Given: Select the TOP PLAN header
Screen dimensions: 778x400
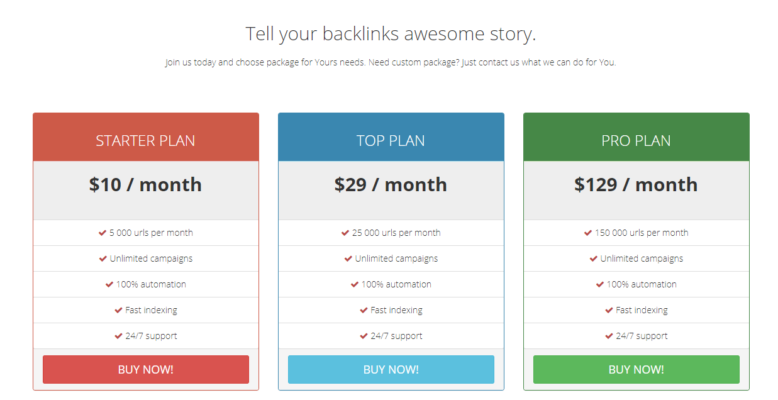Looking at the screenshot, I should click(391, 140).
